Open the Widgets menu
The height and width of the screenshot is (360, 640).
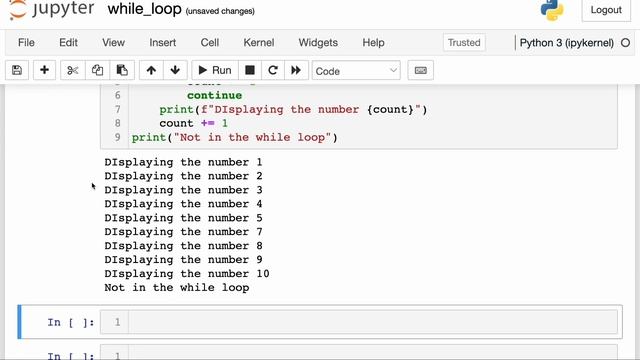(318, 42)
